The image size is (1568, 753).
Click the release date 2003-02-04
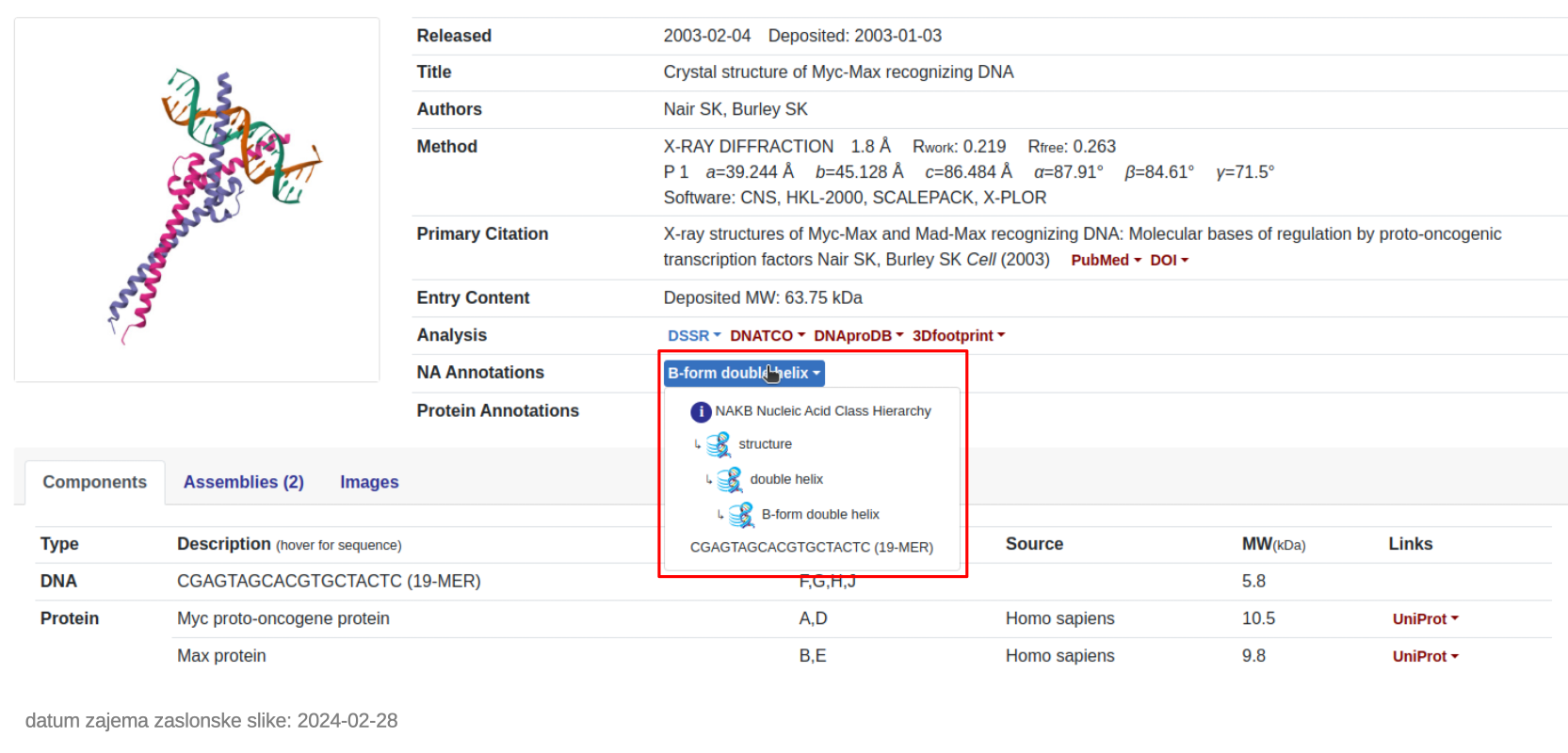(x=707, y=36)
